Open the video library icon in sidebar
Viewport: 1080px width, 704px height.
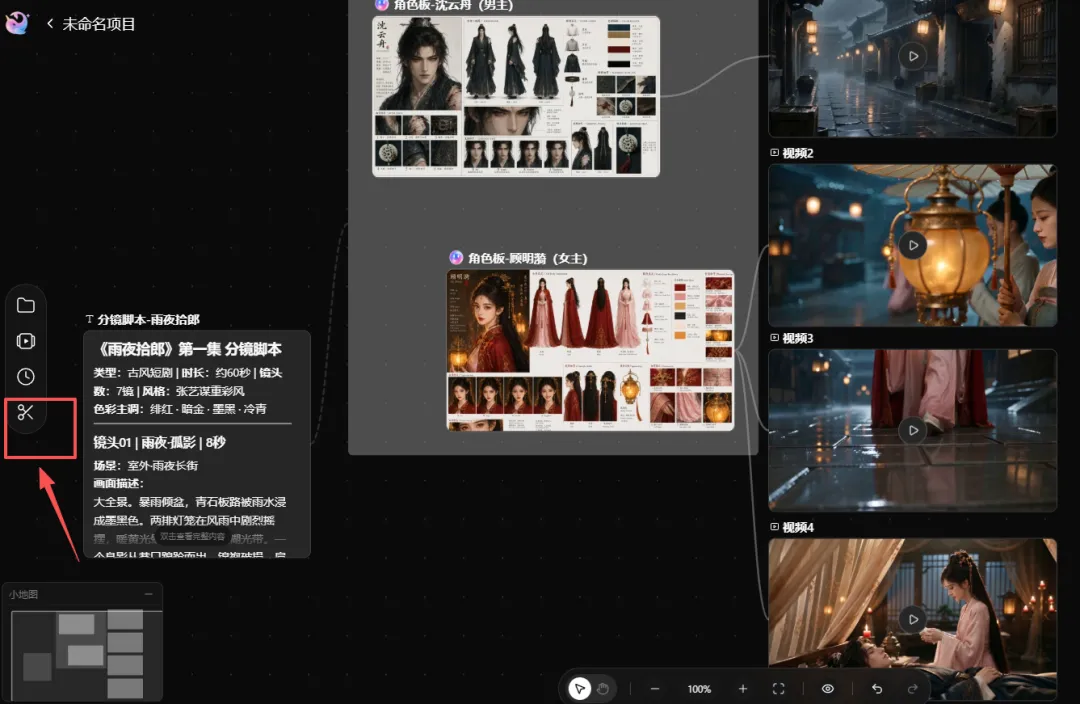pos(25,341)
